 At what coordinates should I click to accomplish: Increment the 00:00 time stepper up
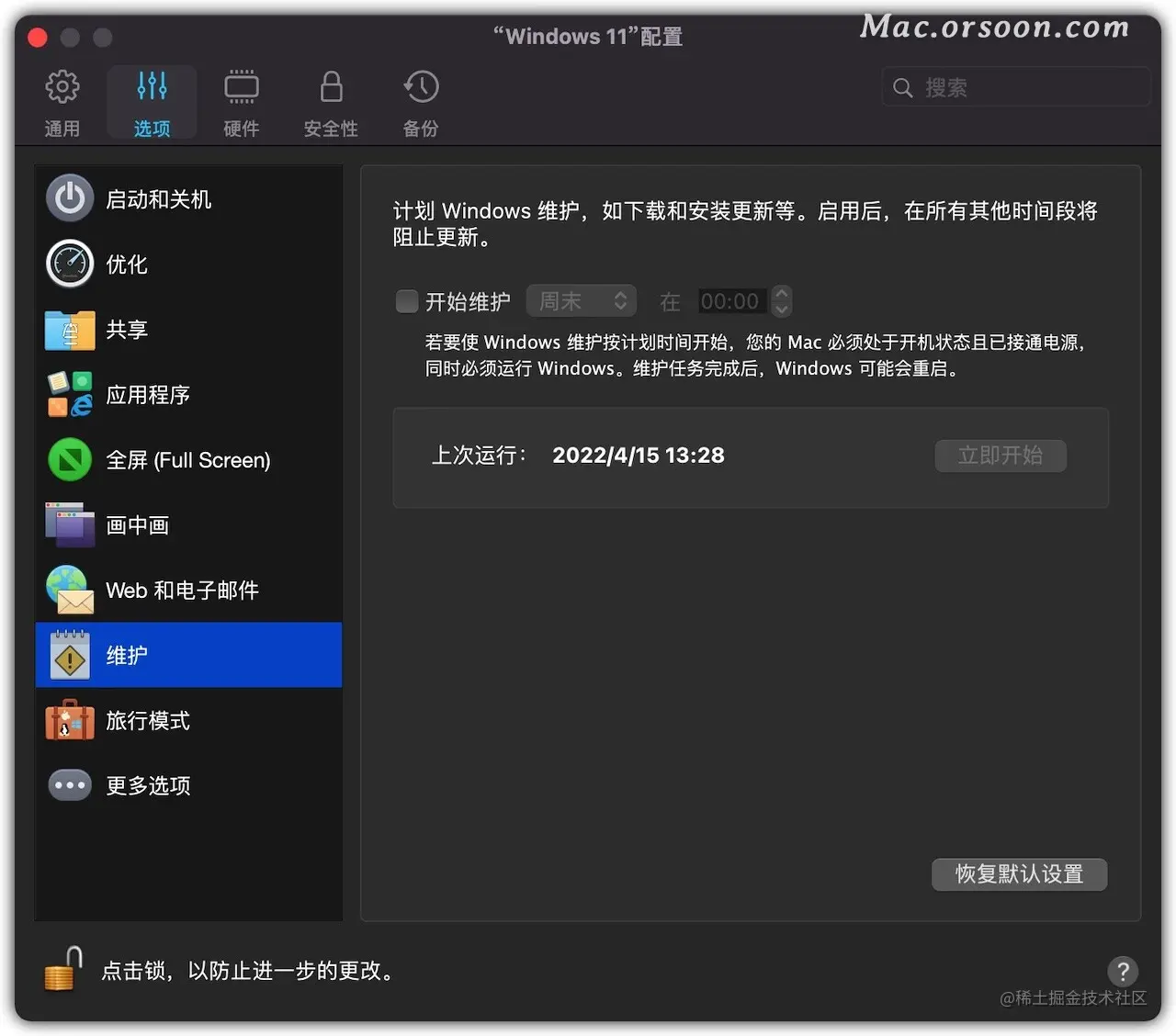tap(782, 294)
